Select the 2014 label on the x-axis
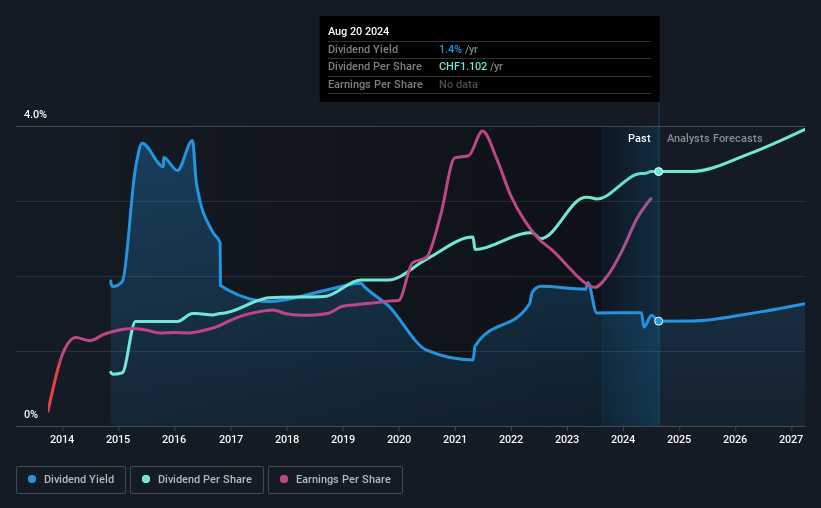 [62, 439]
